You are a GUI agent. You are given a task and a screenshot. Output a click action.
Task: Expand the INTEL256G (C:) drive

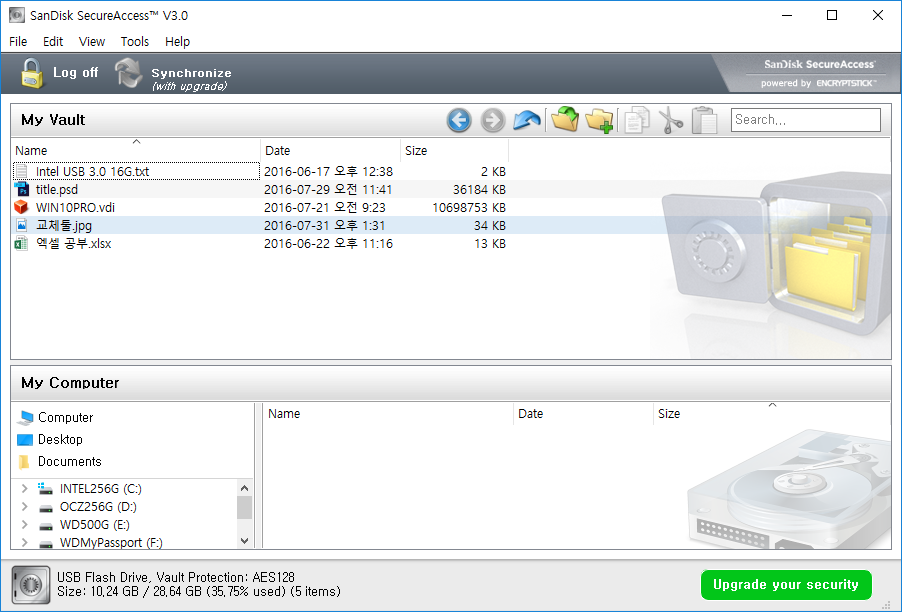pyautogui.click(x=24, y=488)
